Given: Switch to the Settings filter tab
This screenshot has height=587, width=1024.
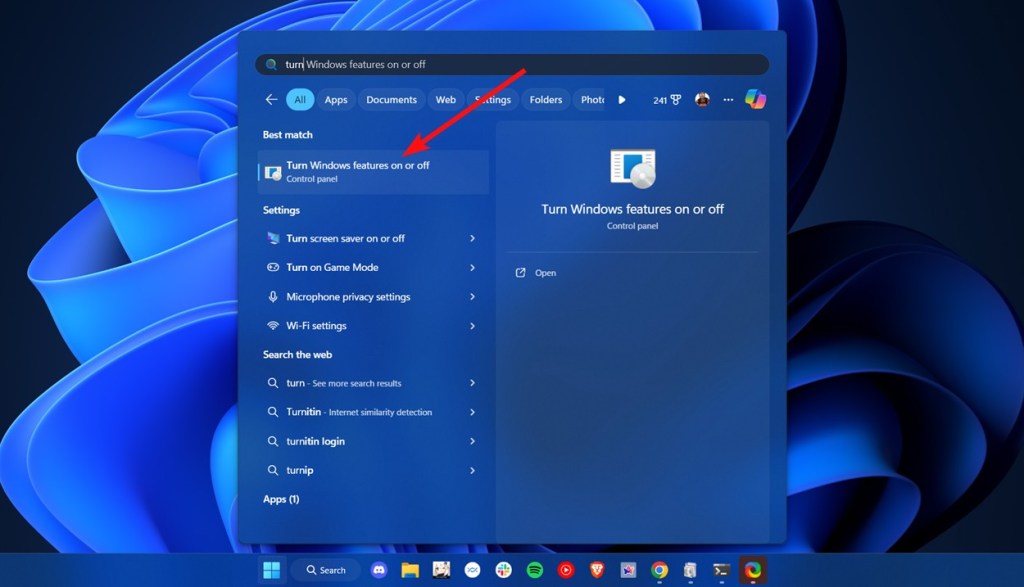Looking at the screenshot, I should click(x=493, y=99).
